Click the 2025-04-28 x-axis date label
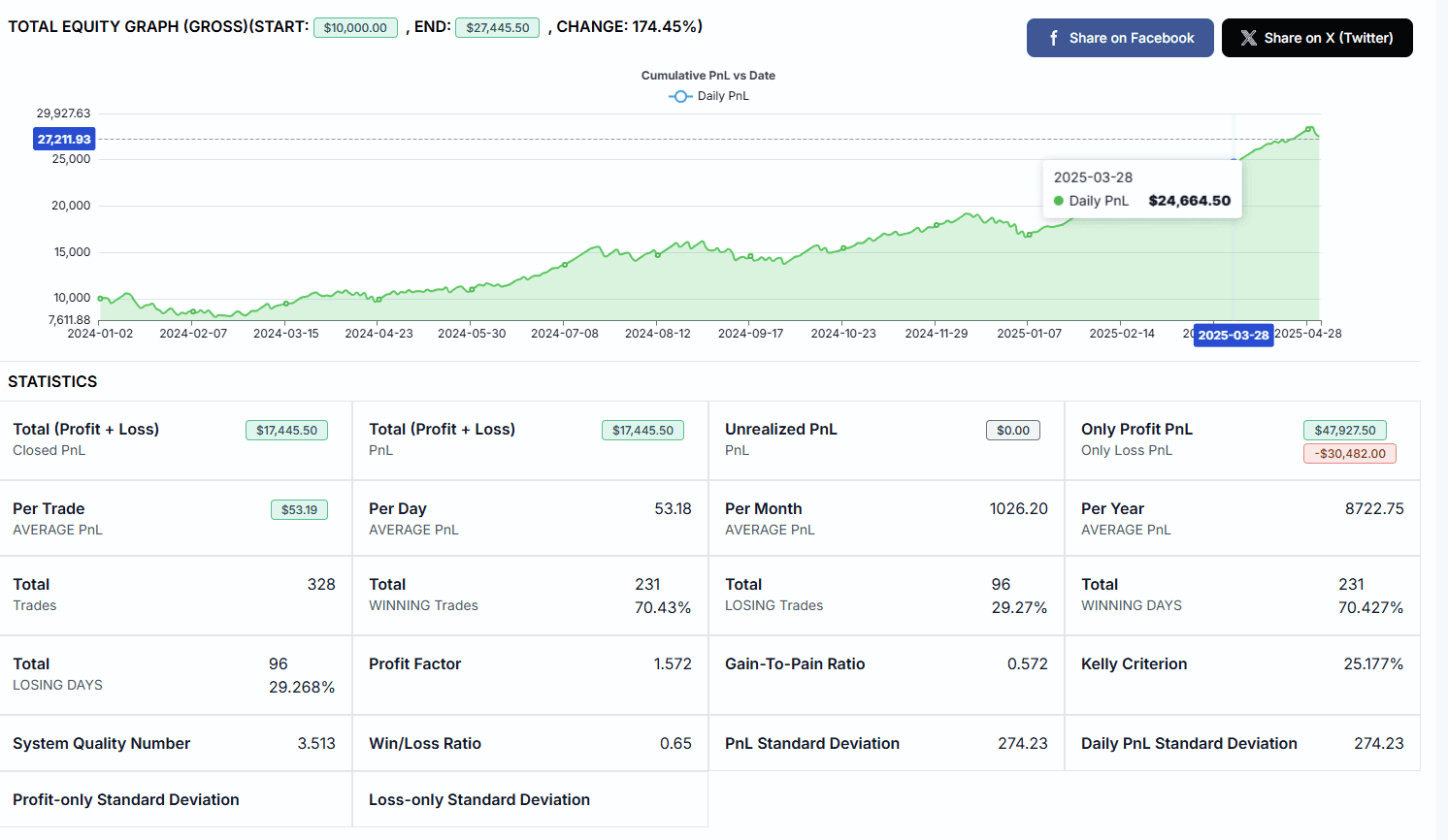 pos(1308,334)
